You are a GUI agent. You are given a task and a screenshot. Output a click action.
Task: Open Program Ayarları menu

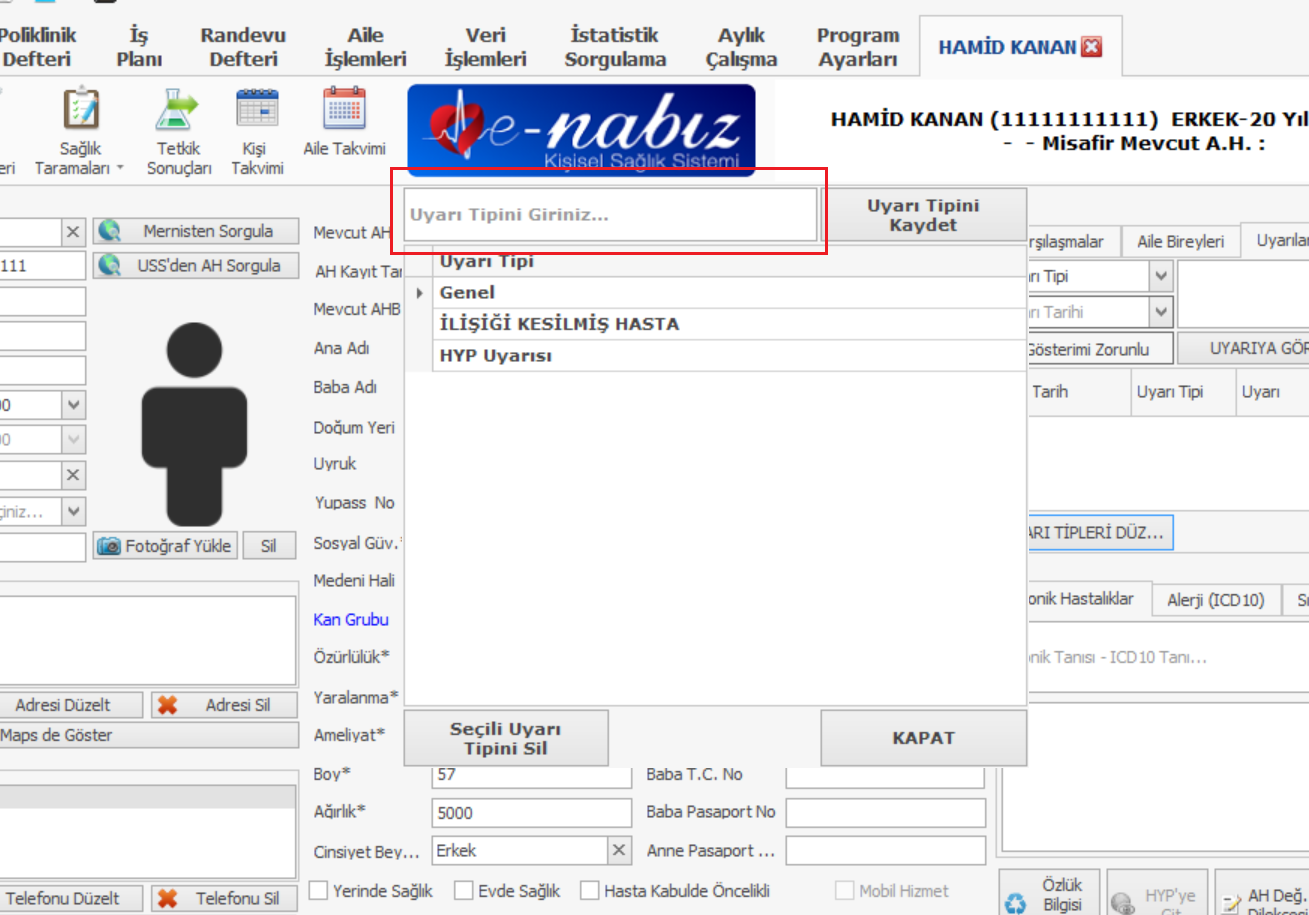[858, 47]
